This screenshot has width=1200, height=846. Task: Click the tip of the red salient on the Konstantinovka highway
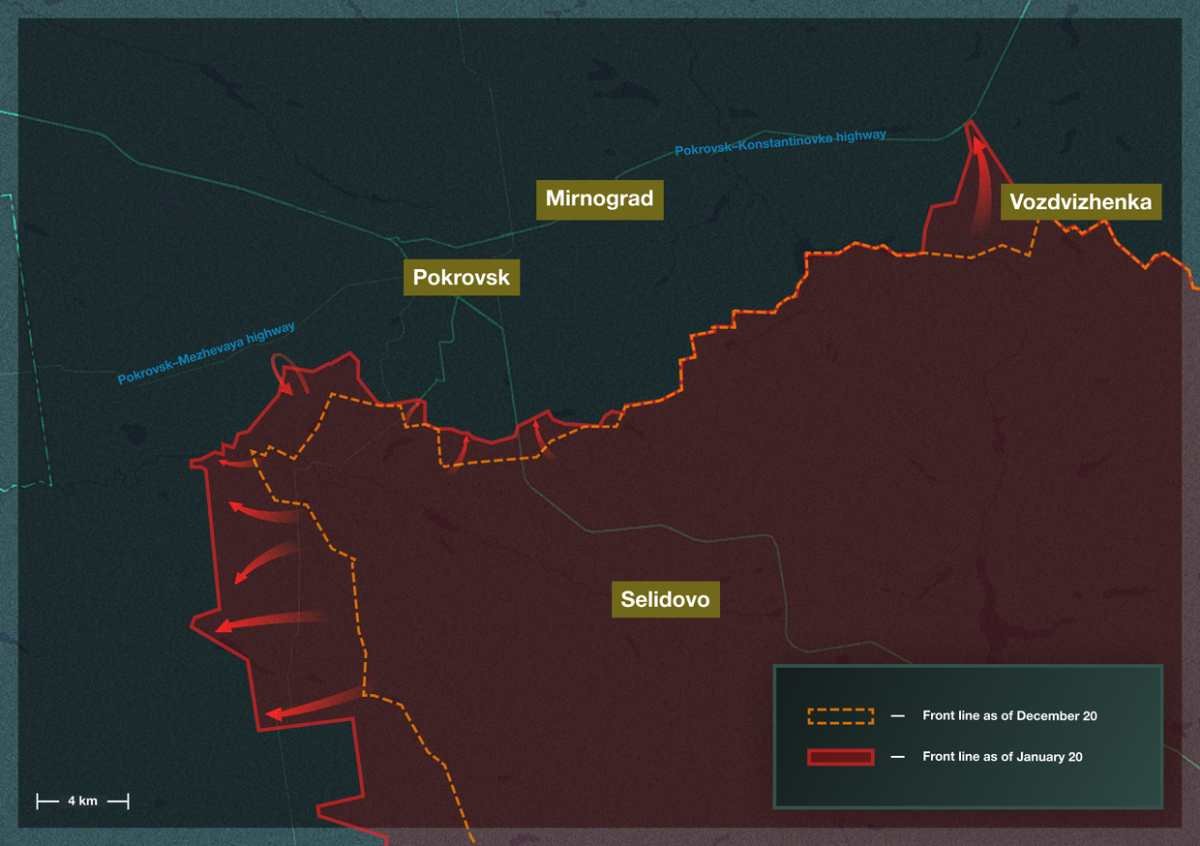970,123
